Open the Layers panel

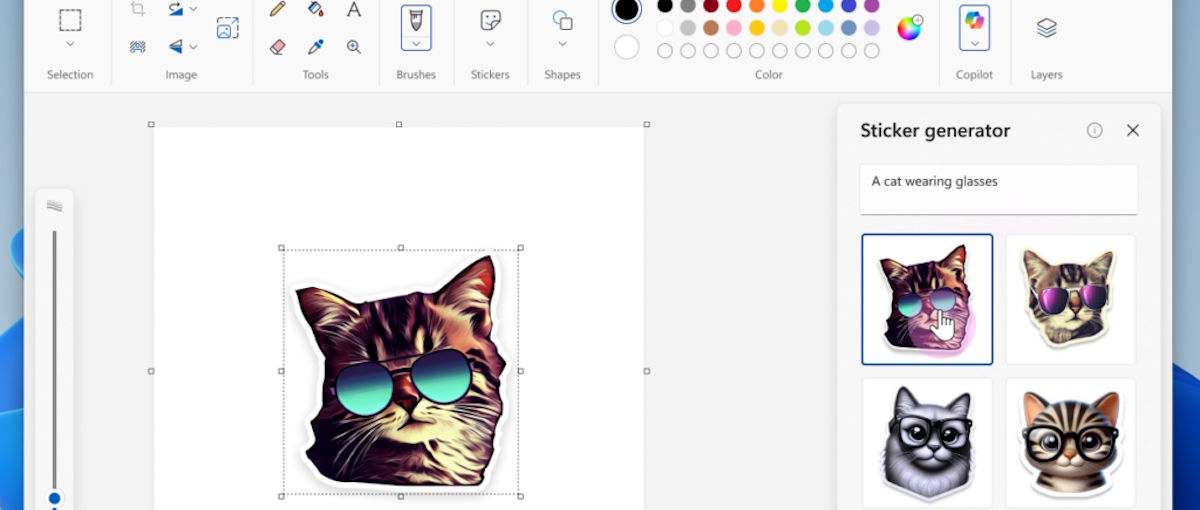[x=1047, y=28]
